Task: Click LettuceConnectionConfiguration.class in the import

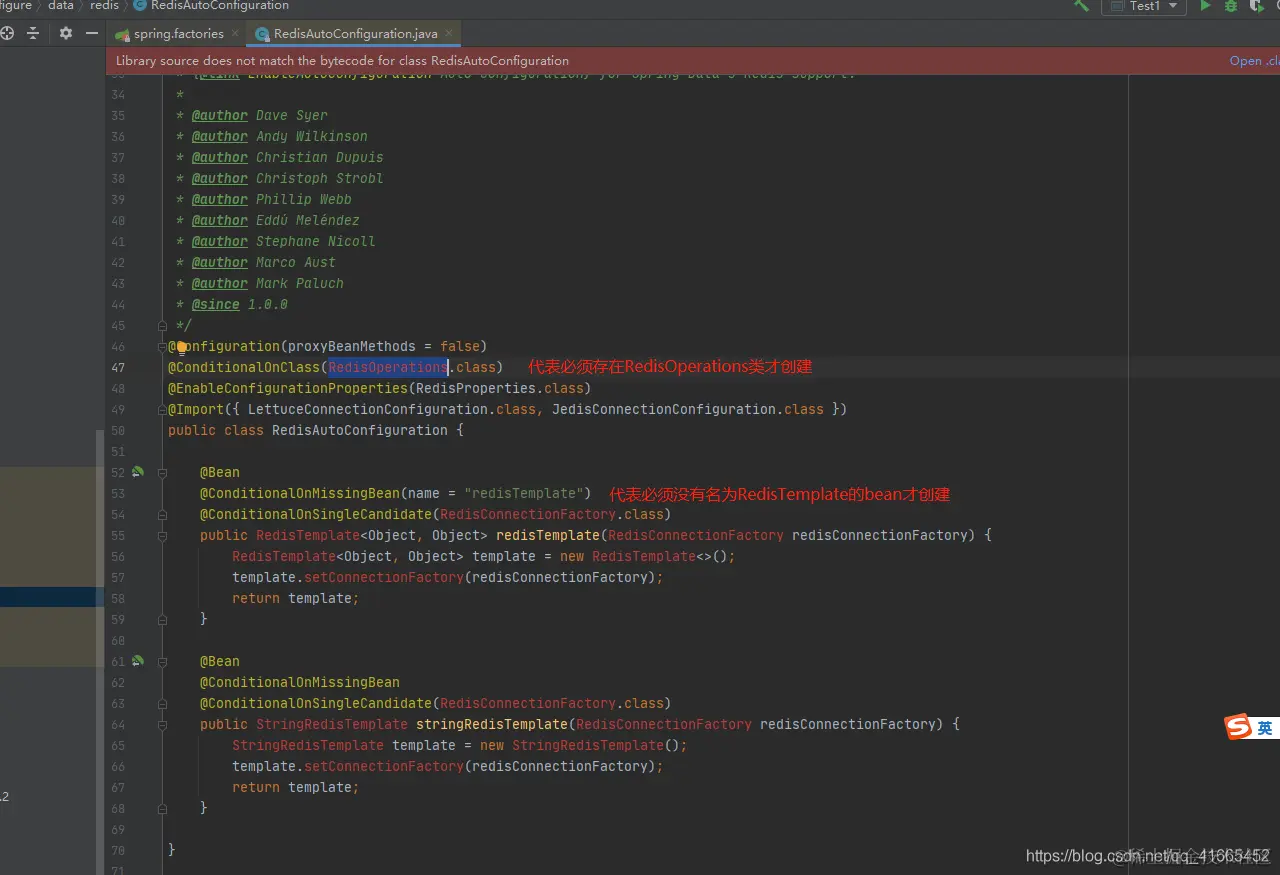Action: pyautogui.click(x=392, y=409)
